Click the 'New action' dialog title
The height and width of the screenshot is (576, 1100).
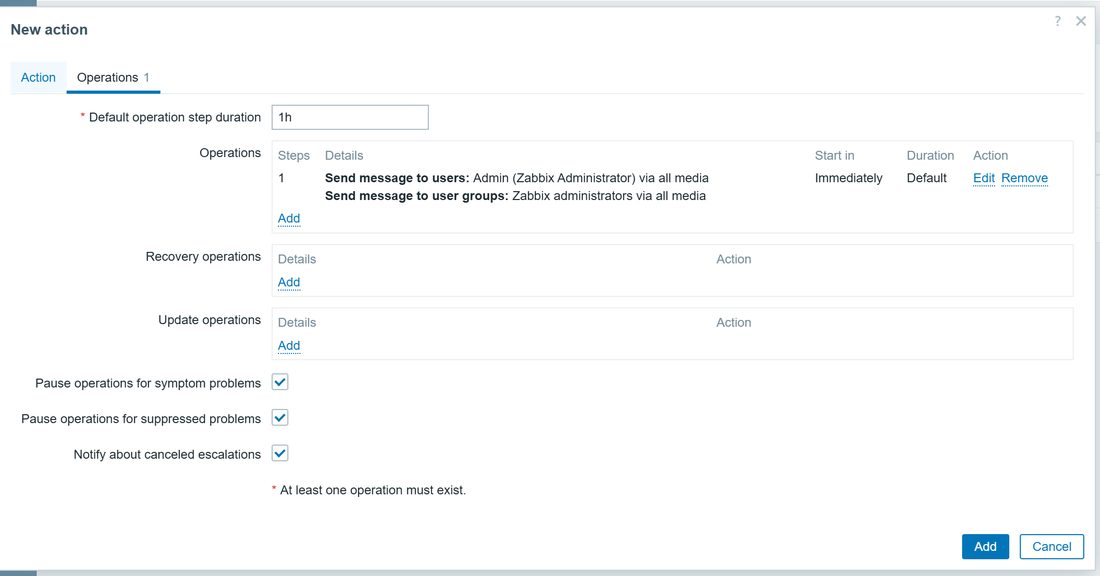pos(49,29)
